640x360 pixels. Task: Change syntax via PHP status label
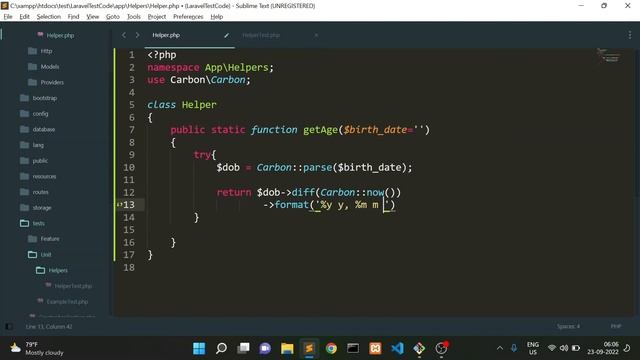click(x=616, y=327)
